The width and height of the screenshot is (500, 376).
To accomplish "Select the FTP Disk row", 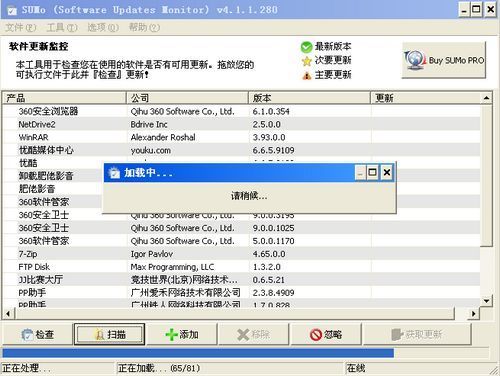I will 242,267.
